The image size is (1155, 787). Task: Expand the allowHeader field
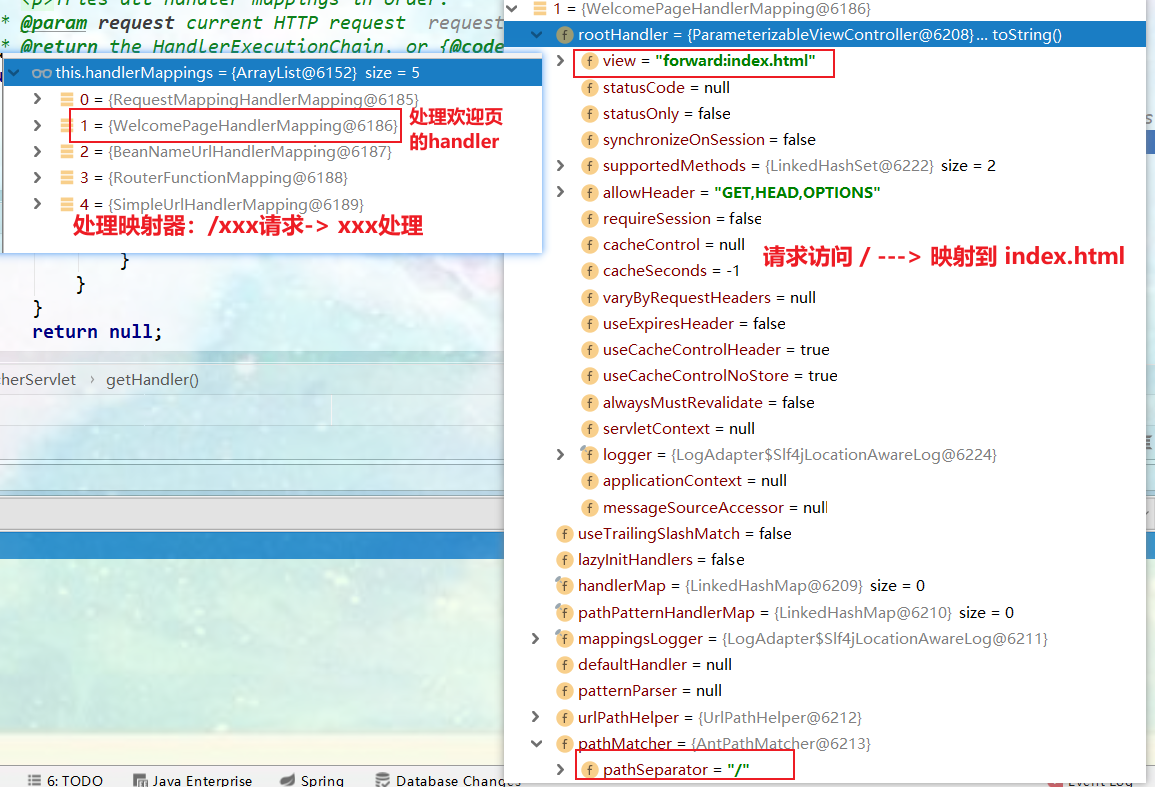[x=560, y=192]
